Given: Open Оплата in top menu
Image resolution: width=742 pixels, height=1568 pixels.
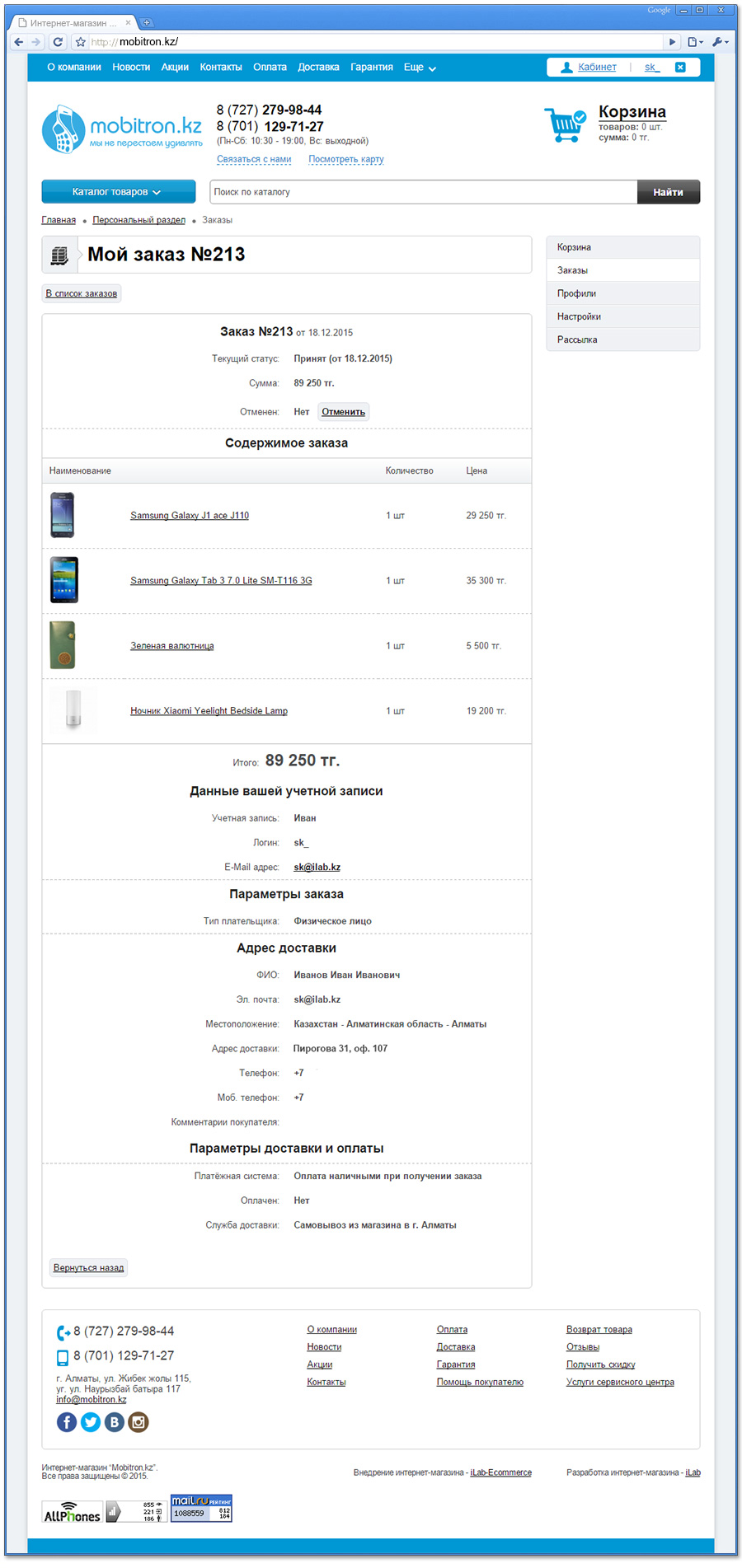Looking at the screenshot, I should pos(270,68).
